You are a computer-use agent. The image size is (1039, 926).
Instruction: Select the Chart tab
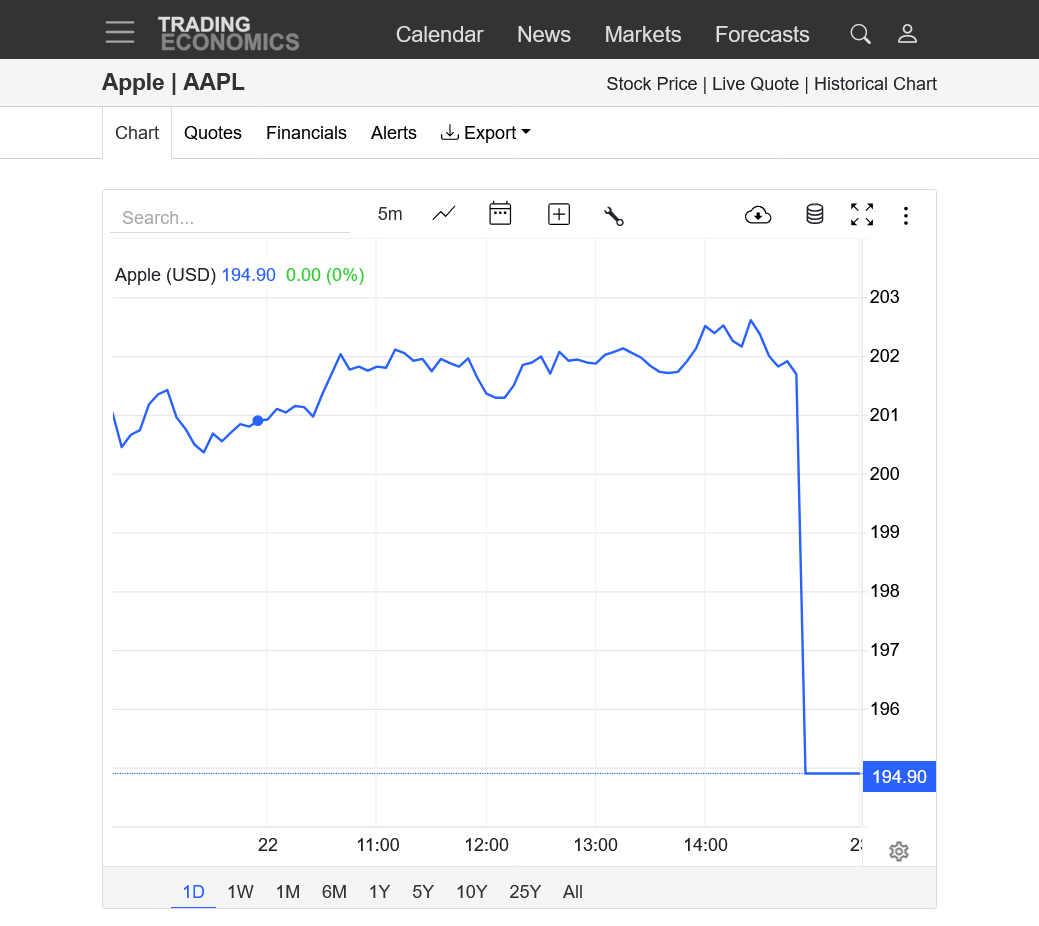pos(137,133)
